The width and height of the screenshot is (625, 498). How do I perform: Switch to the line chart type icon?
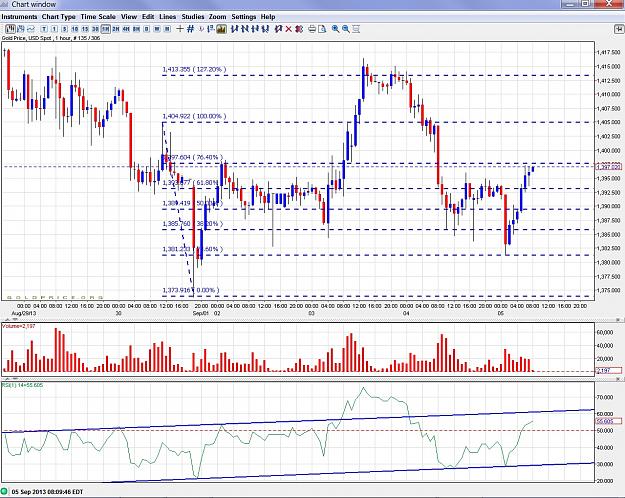point(31,29)
